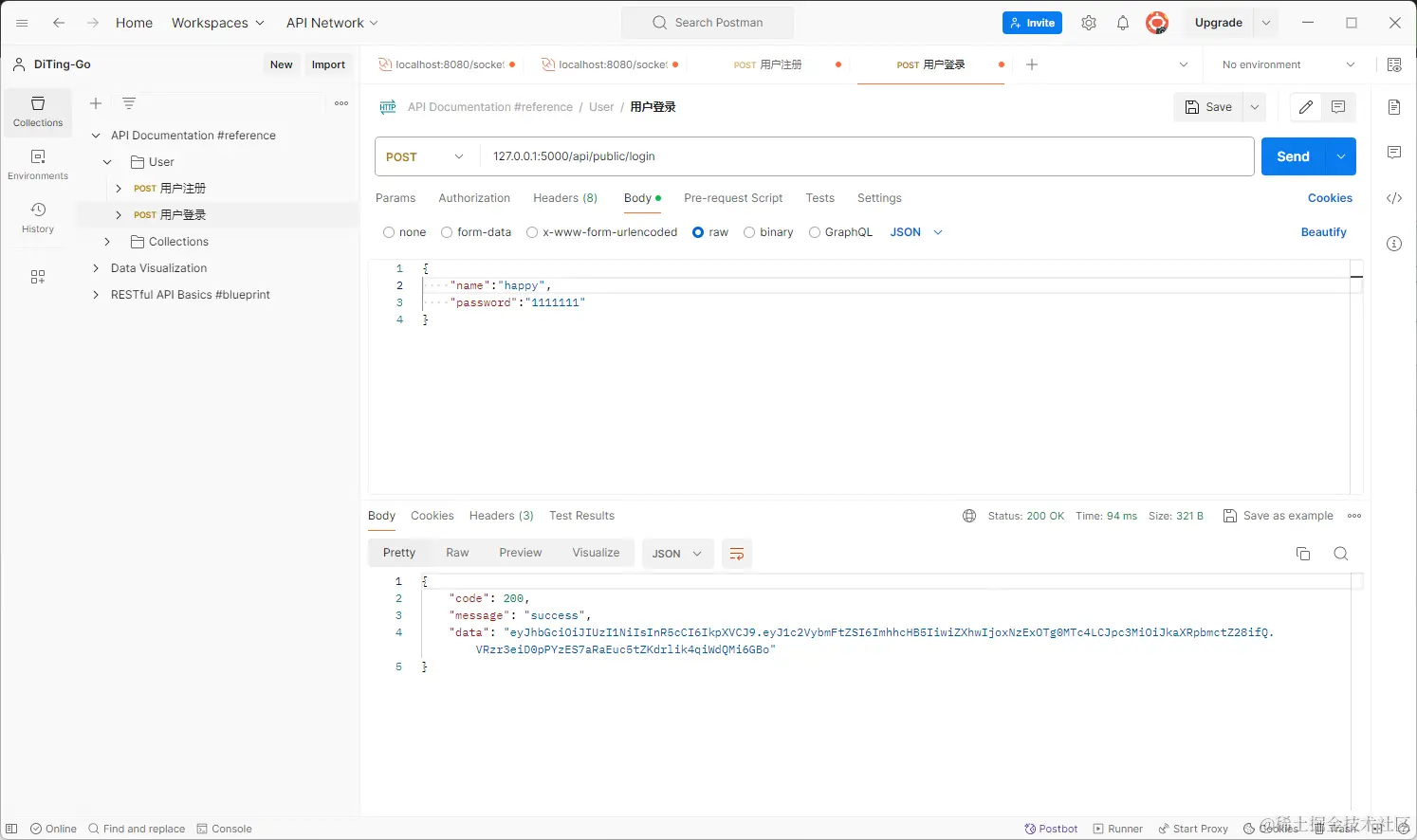
Task: Switch to the Pre-request Script tab
Action: coord(733,198)
